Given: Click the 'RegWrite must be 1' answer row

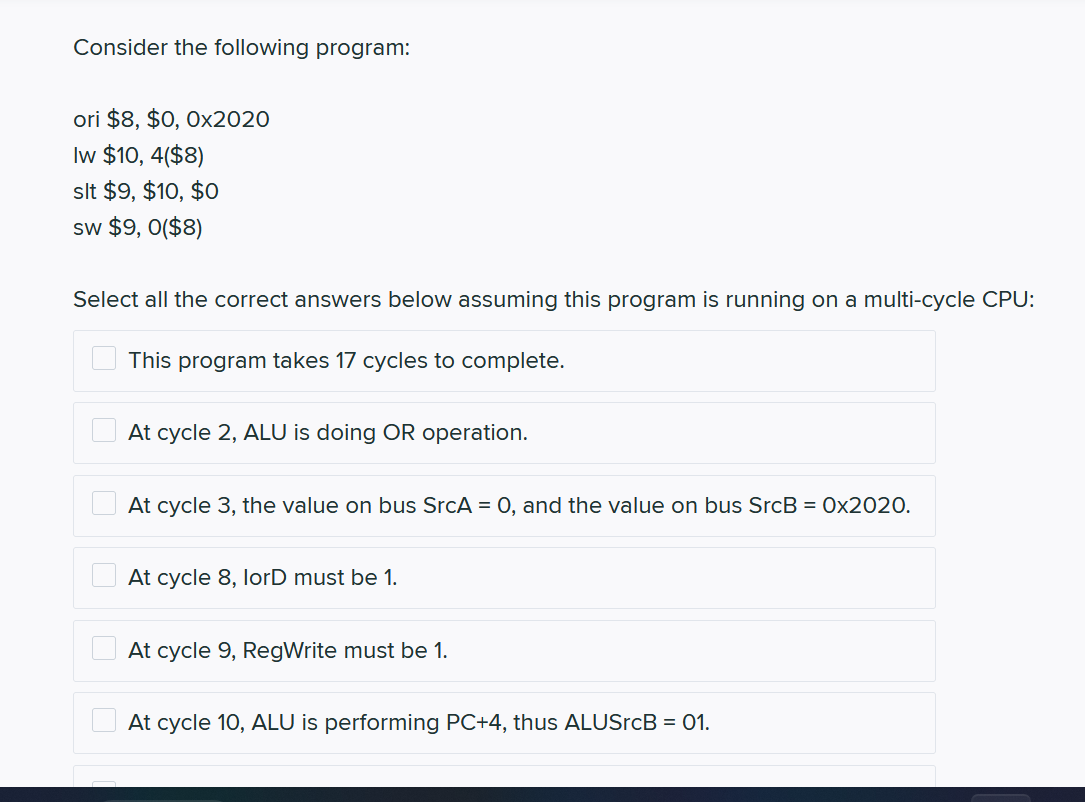Looking at the screenshot, I should click(503, 650).
